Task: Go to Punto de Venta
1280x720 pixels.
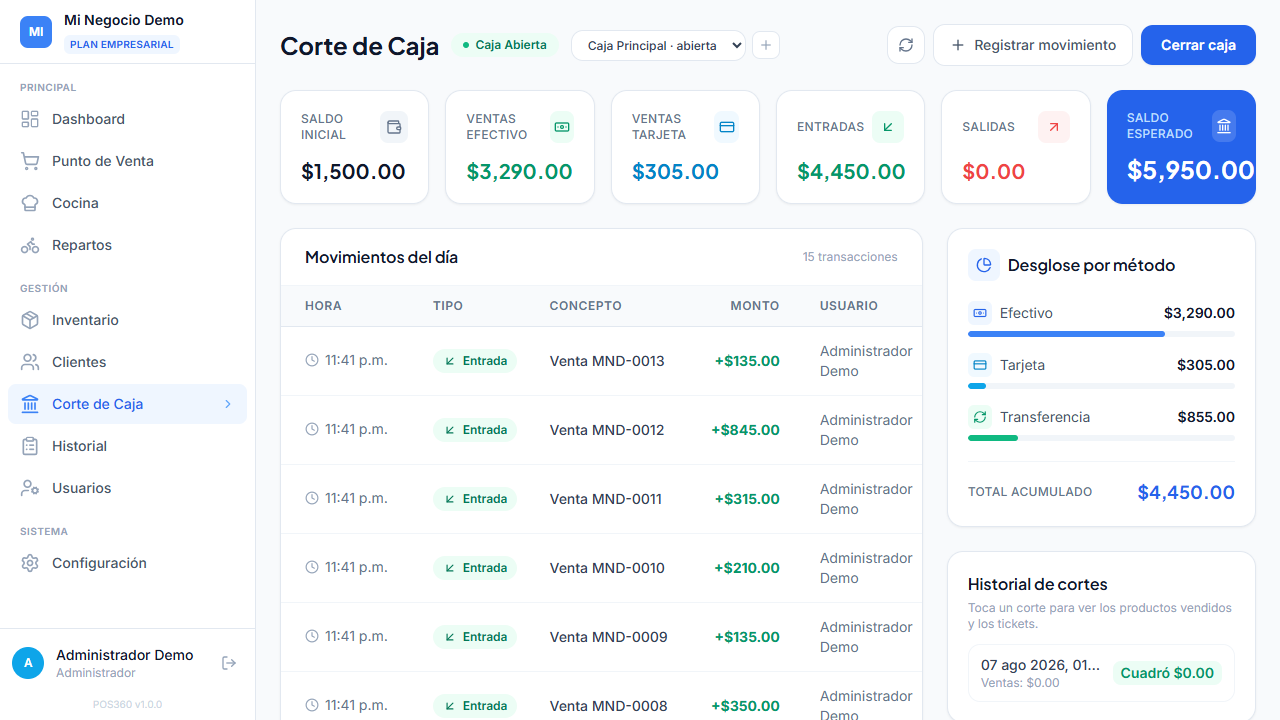Action: click(127, 161)
